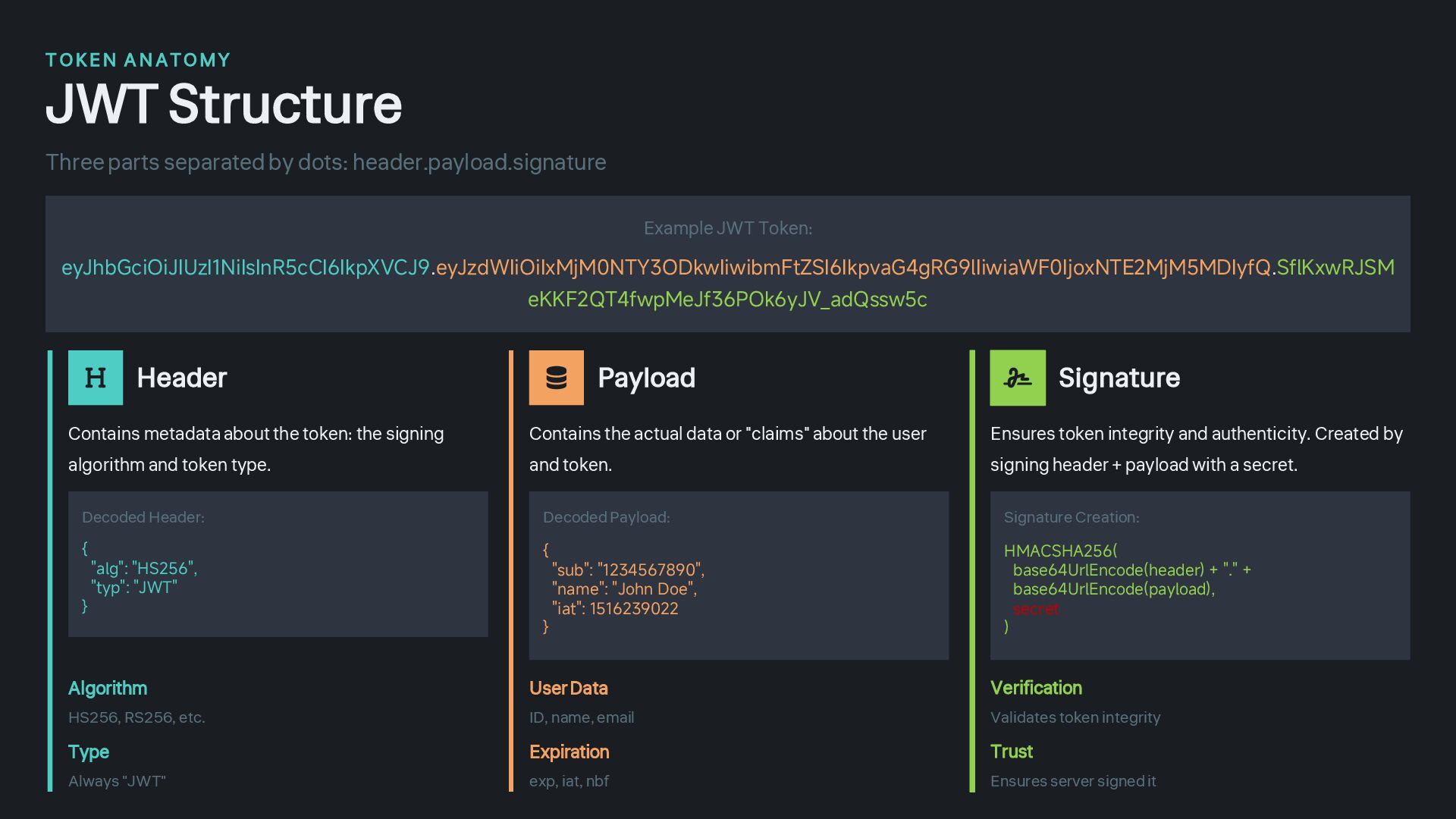Click the Decoded Header code block
This screenshot has width=1456, height=819.
click(278, 564)
